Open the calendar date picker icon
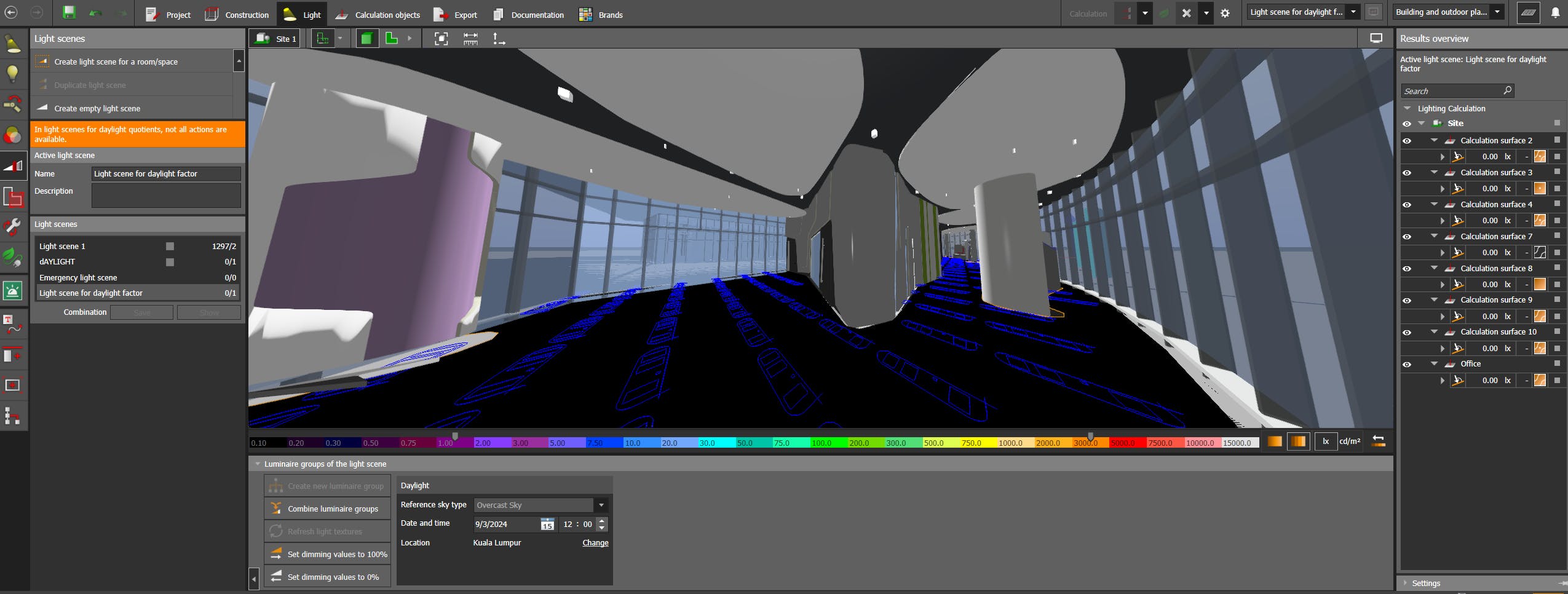 (547, 525)
